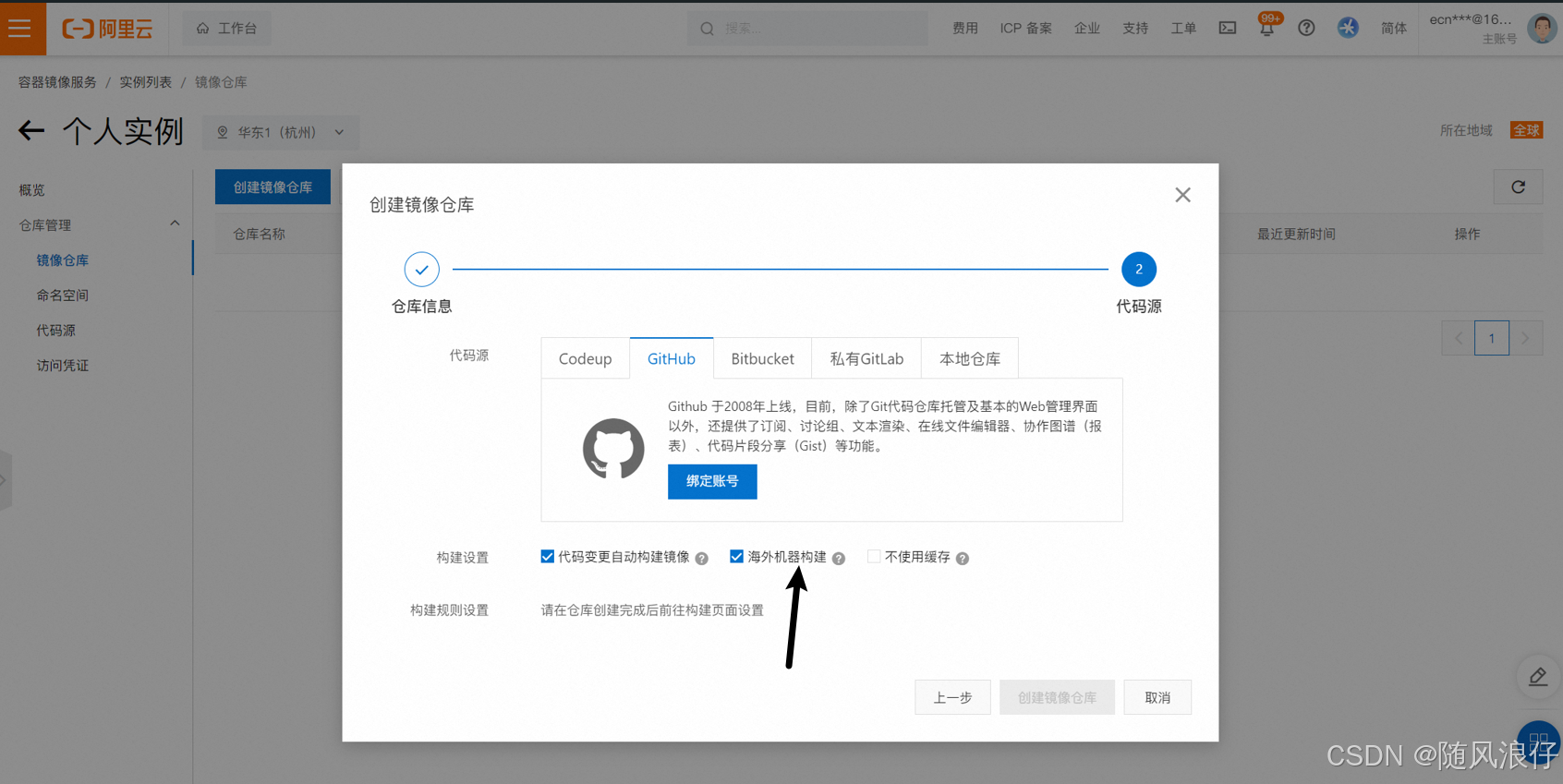This screenshot has width=1563, height=784.
Task: Select 命名空间 in the sidebar
Action: 63,296
